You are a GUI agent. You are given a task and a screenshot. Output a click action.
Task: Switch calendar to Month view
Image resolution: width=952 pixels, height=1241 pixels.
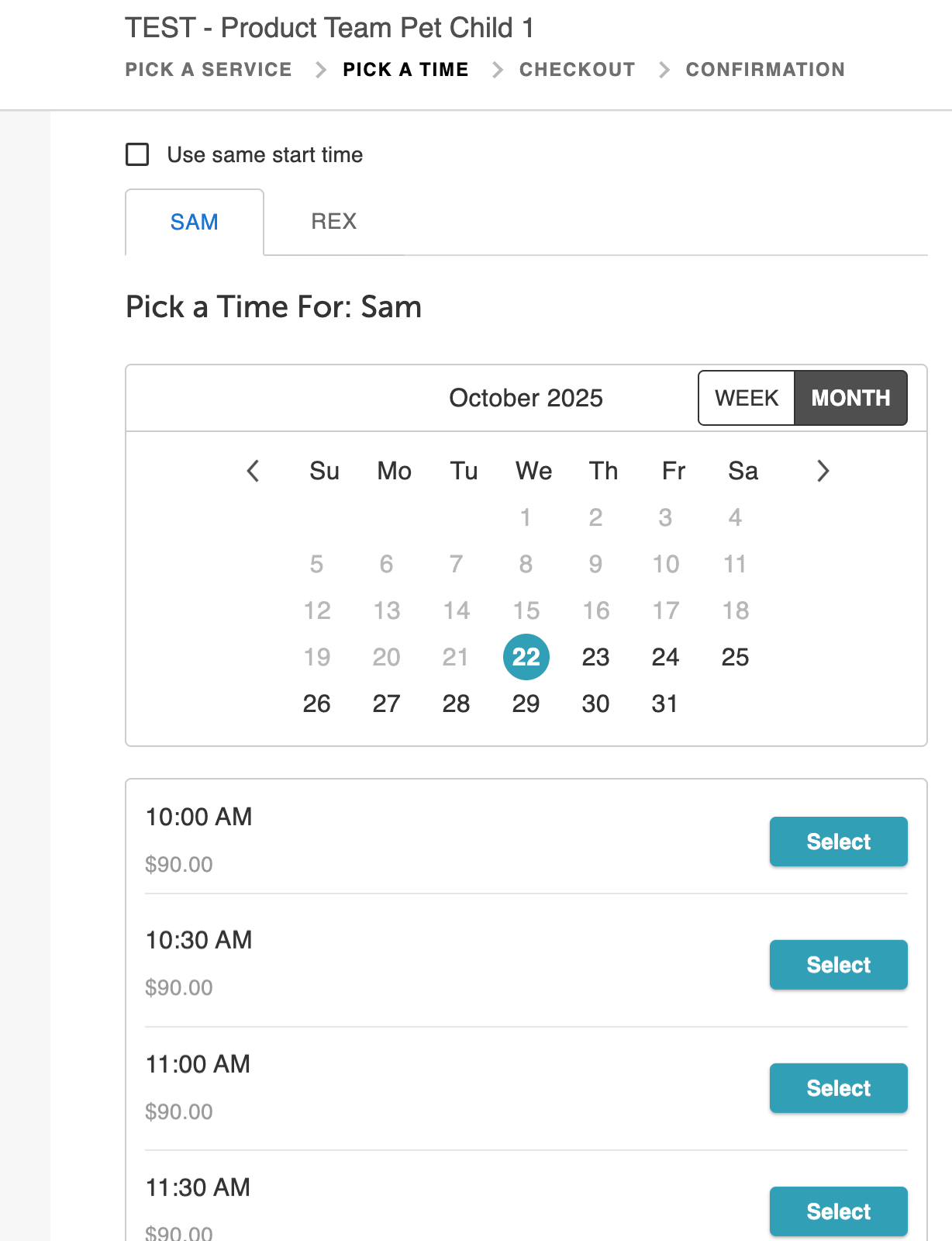pyautogui.click(x=850, y=398)
